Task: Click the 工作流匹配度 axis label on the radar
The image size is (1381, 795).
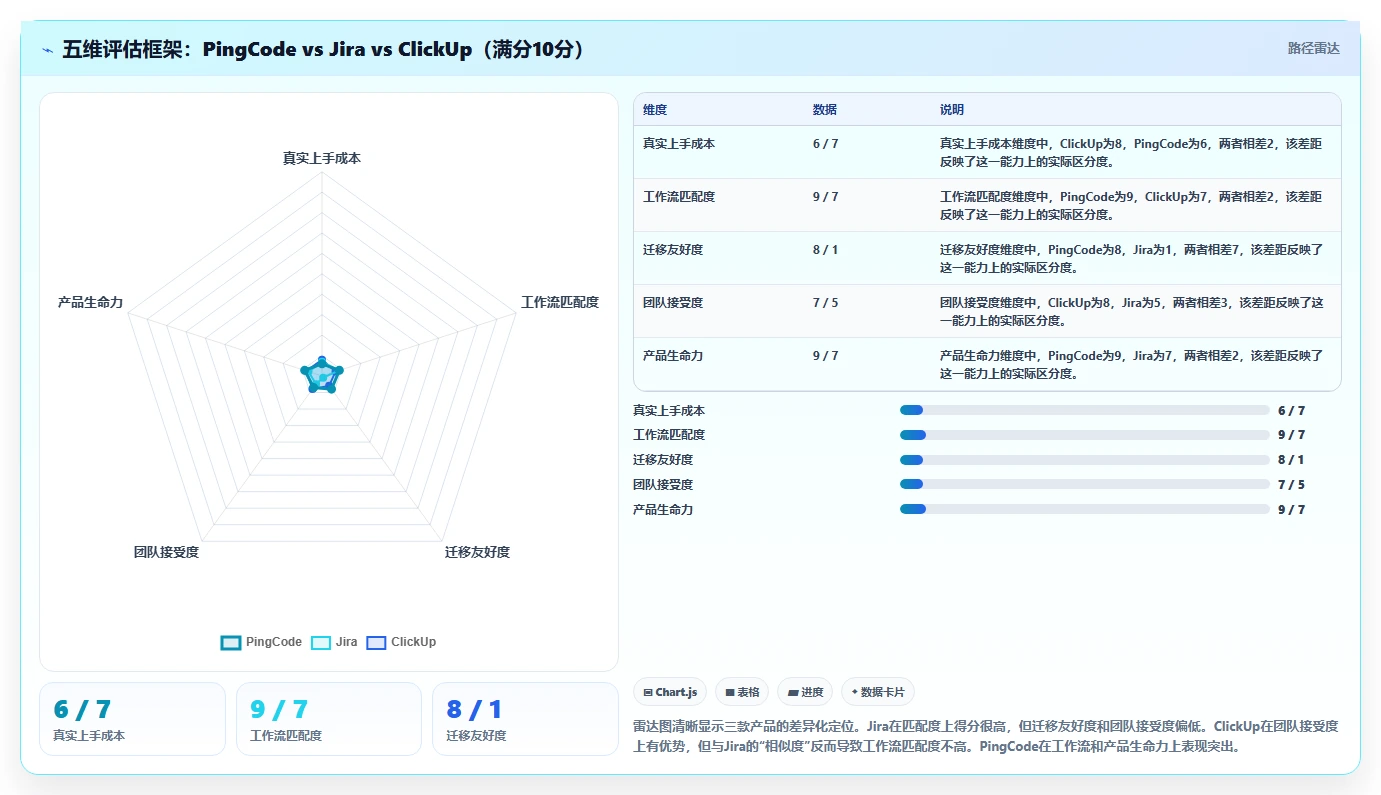Action: point(560,302)
